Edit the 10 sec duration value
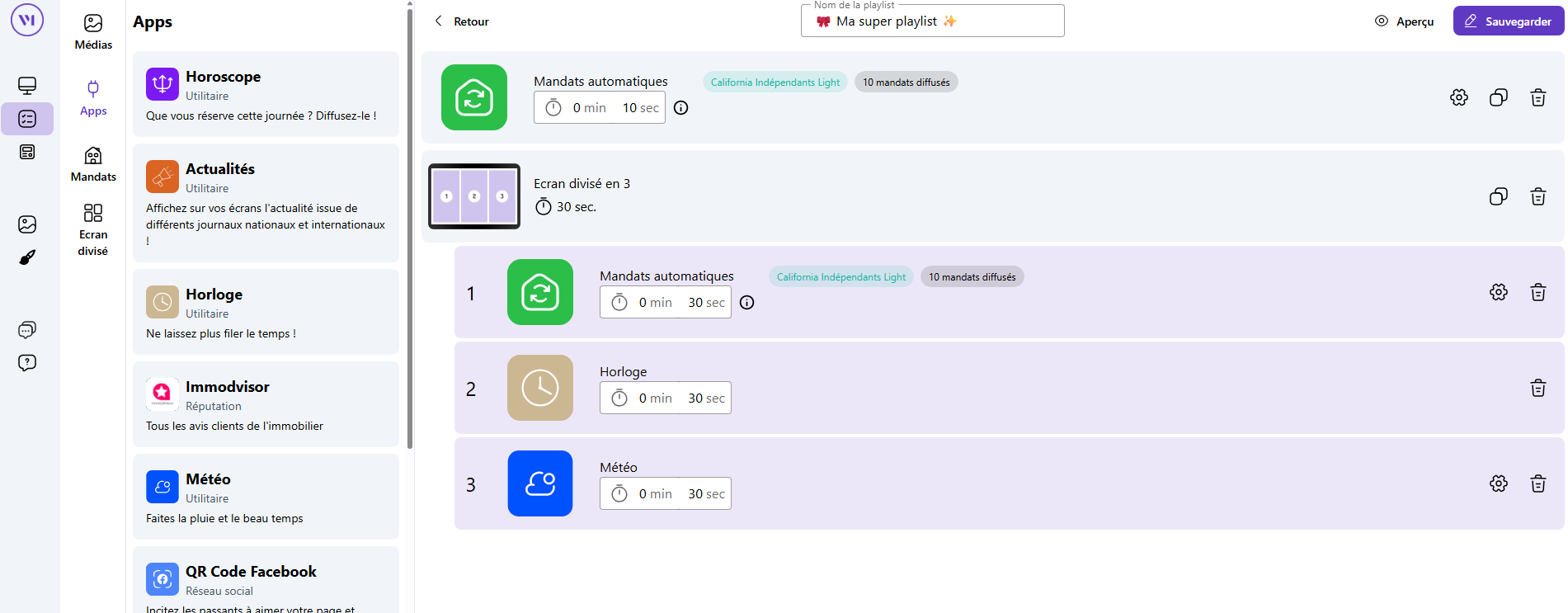 (640, 108)
